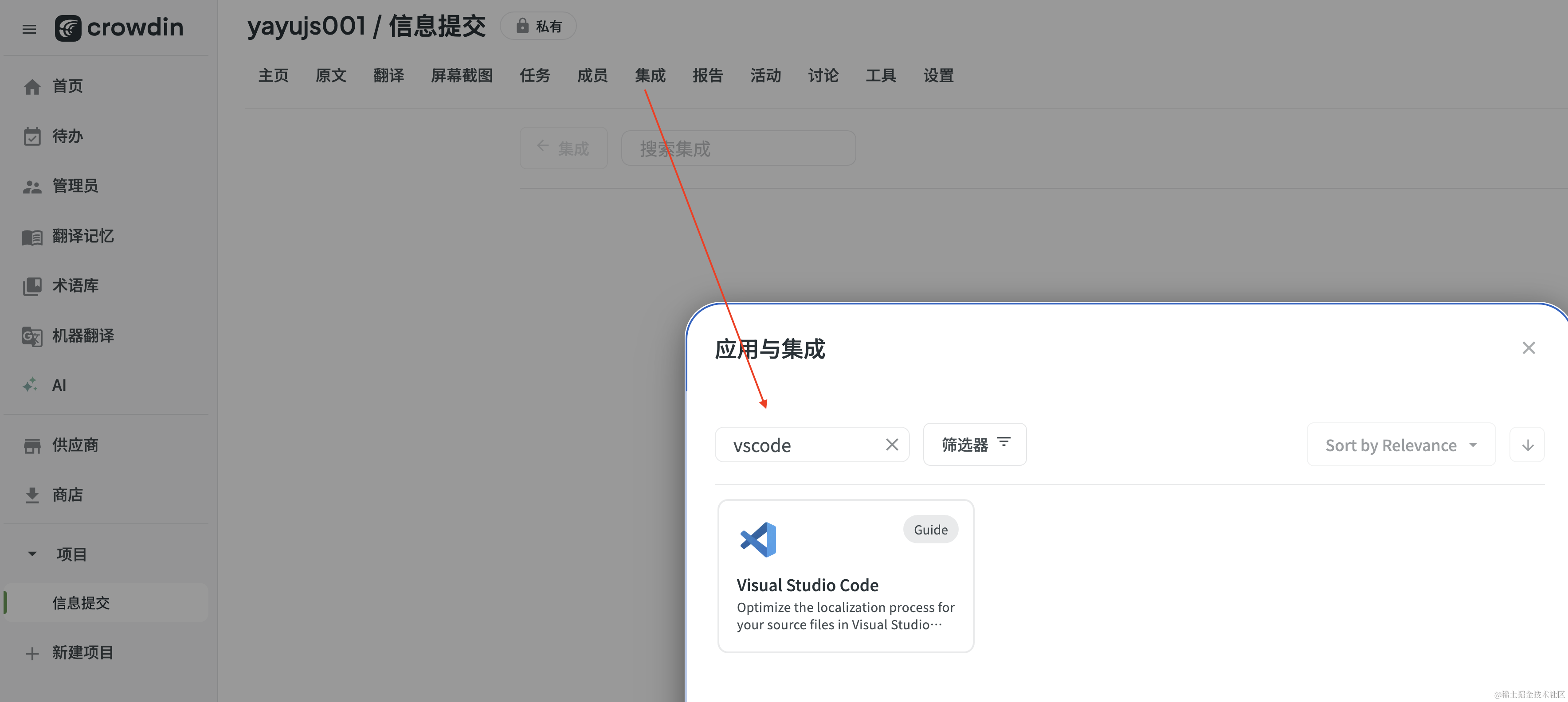Switch to the 设置 tab
This screenshot has height=702, width=1568.
pyautogui.click(x=937, y=75)
